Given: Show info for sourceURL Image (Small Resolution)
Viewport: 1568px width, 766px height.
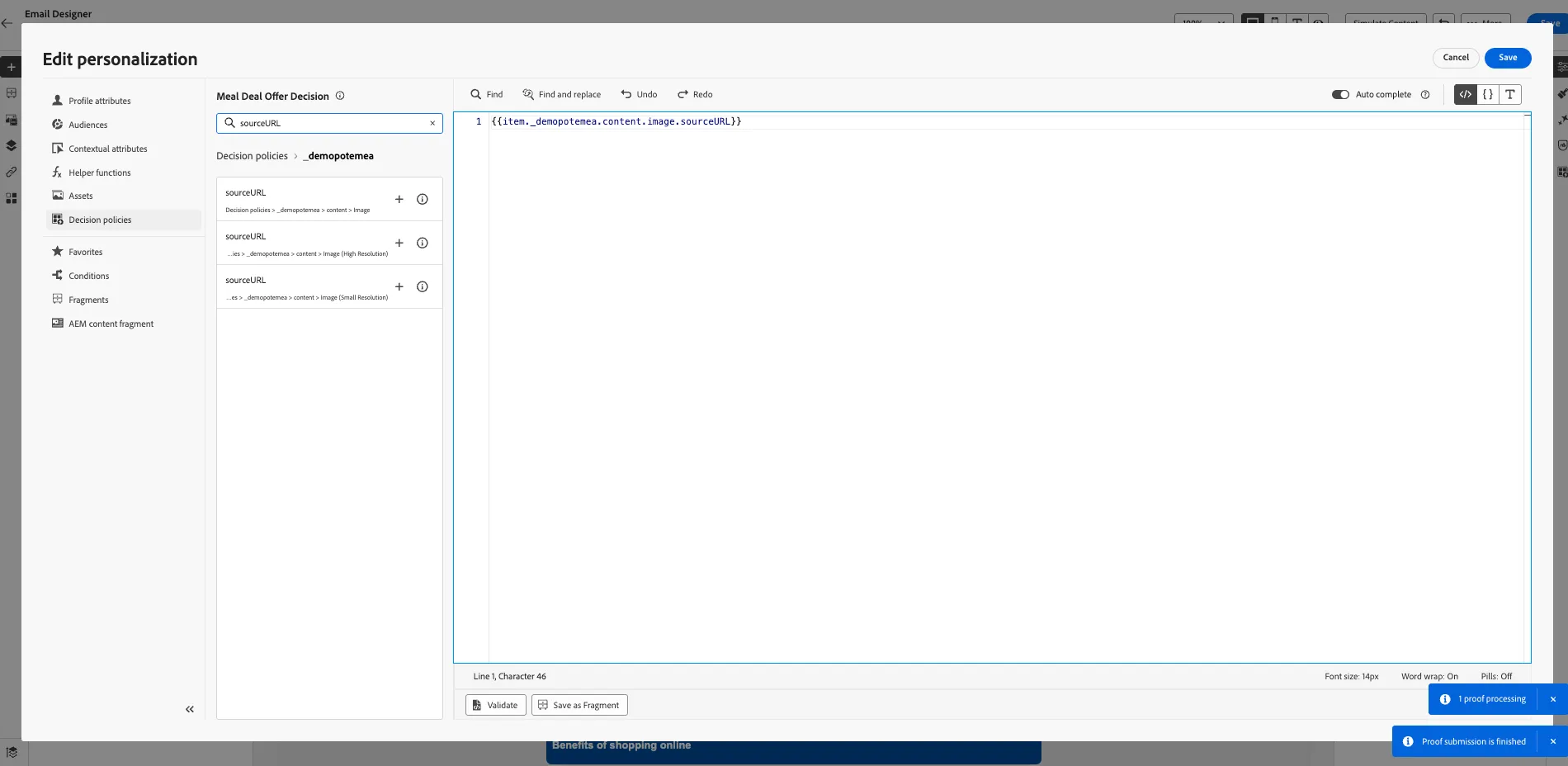Looking at the screenshot, I should tap(423, 286).
